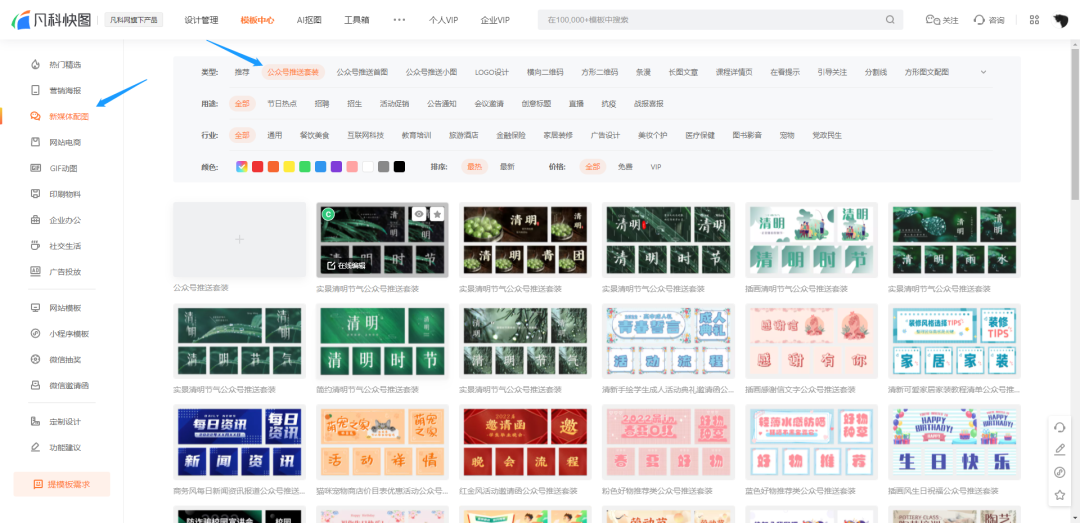The width and height of the screenshot is (1080, 523).
Task: Pick the multicolor all-colors swatch
Action: click(x=242, y=167)
